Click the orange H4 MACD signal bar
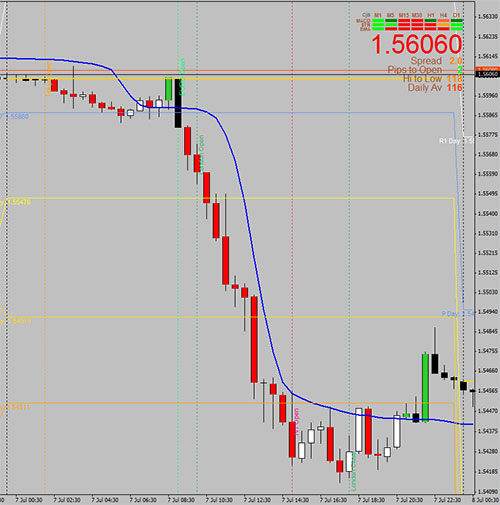500x505 pixels. [443, 21]
